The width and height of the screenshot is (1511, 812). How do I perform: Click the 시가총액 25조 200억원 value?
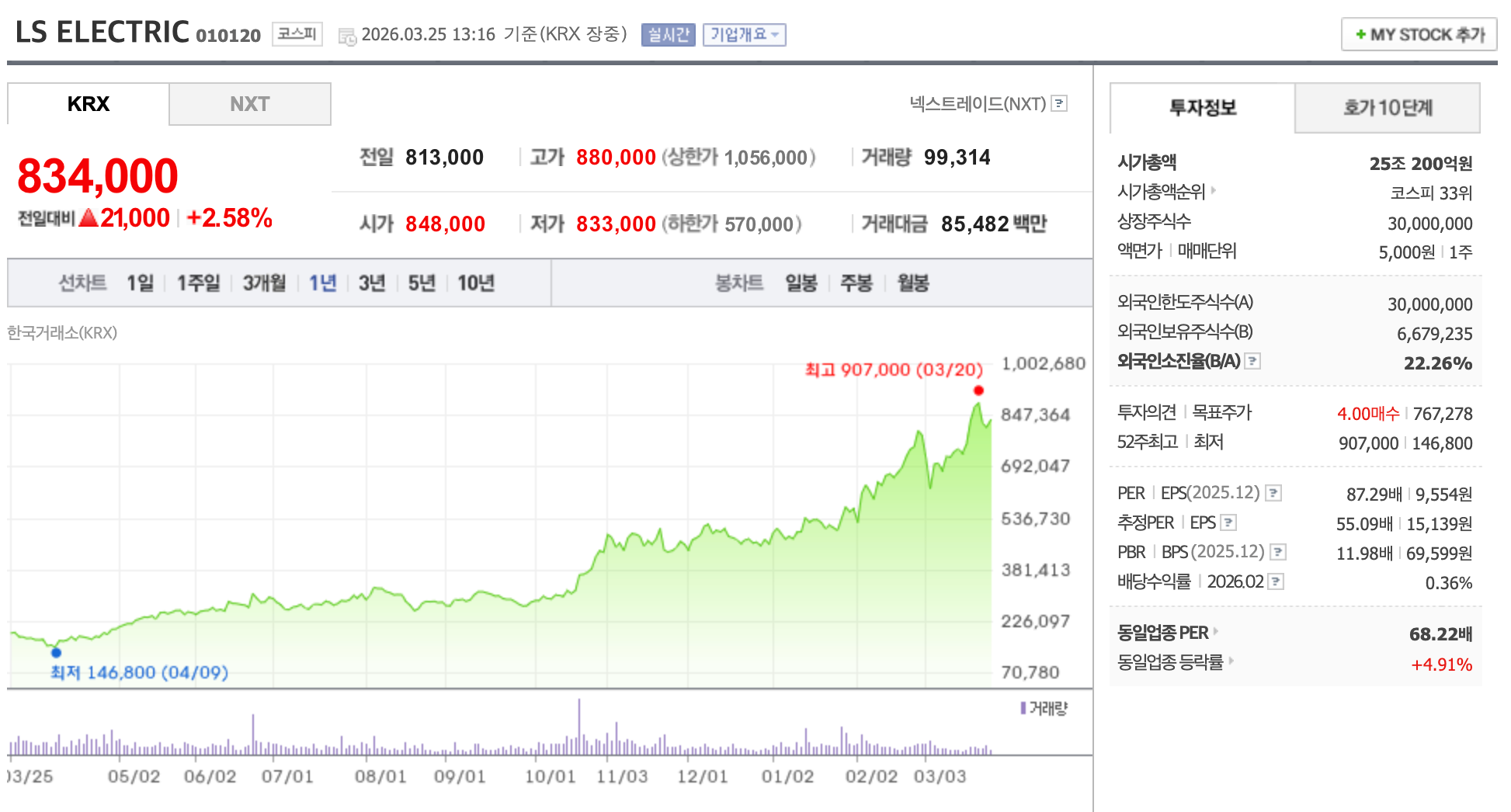pos(1421,164)
